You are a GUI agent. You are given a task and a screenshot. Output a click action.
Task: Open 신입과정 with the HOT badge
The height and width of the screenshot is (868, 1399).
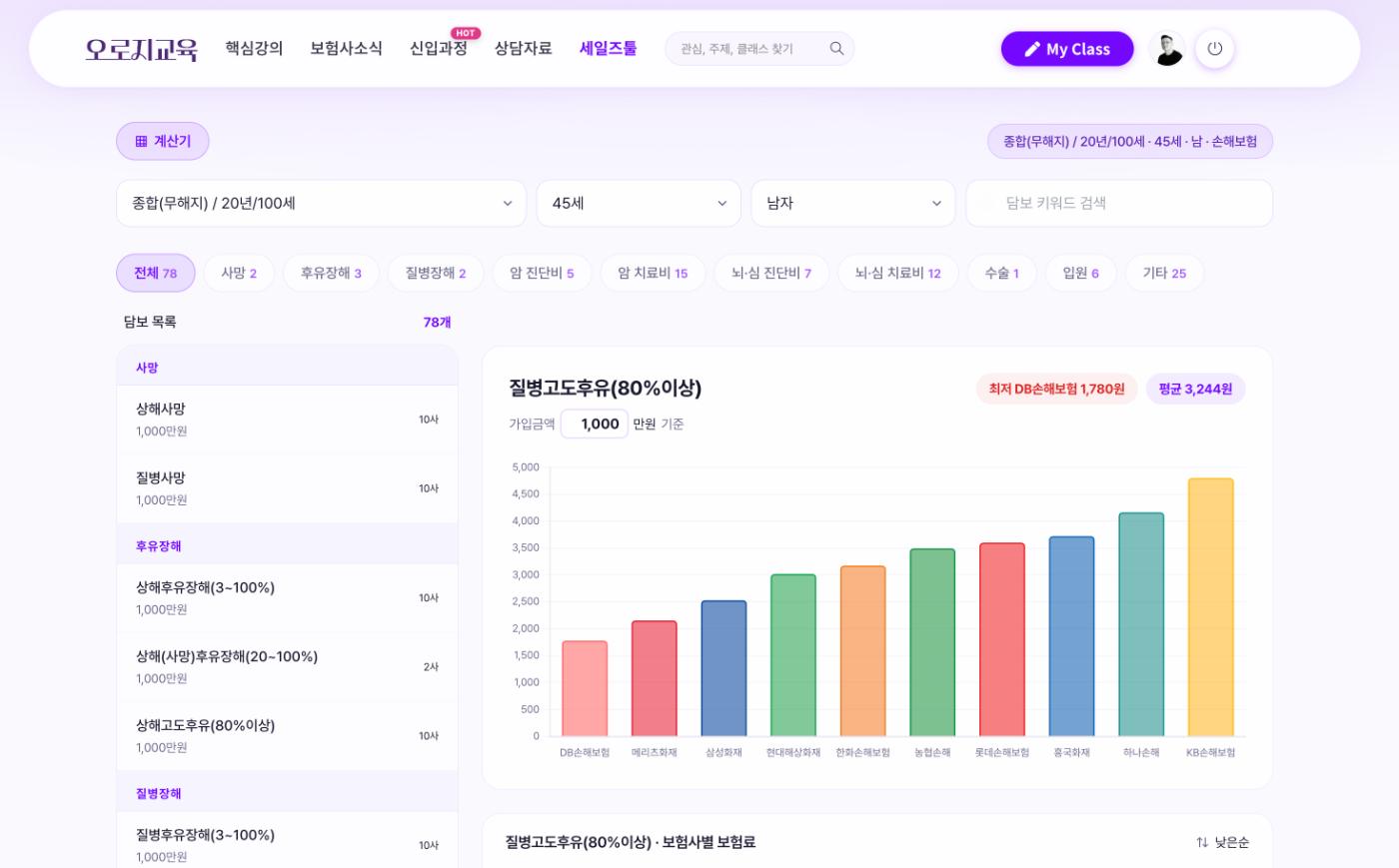439,48
